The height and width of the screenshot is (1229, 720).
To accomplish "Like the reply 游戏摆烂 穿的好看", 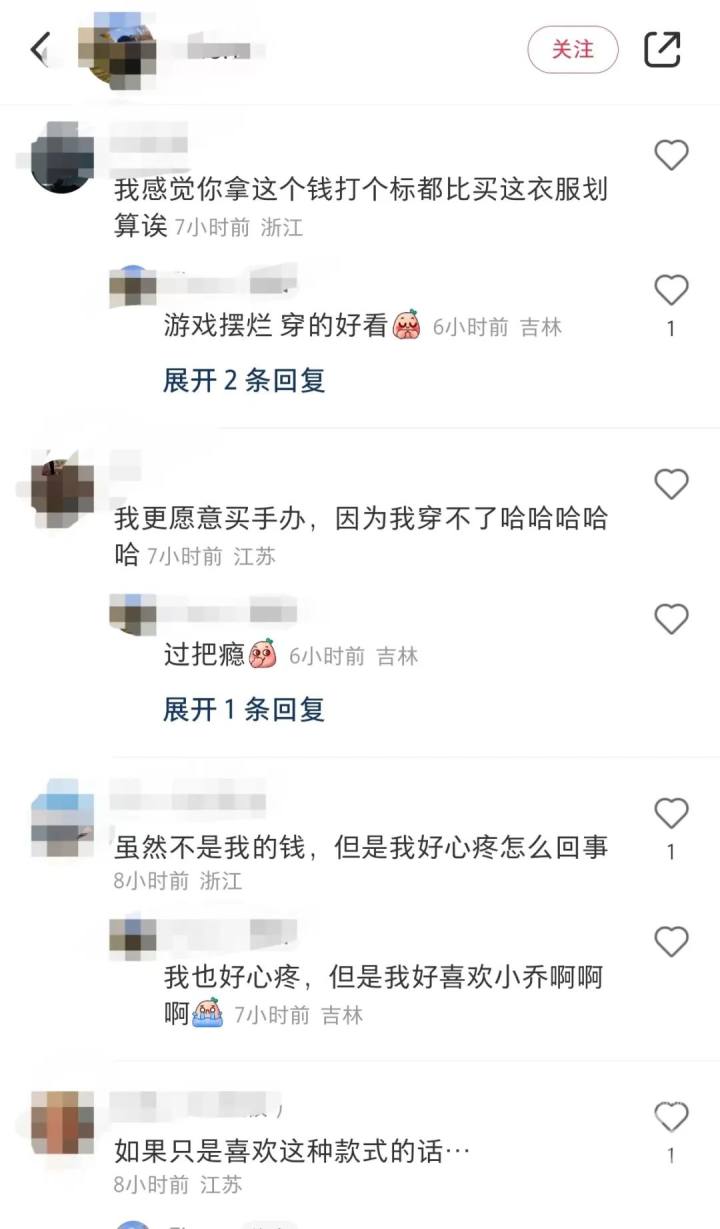I will [671, 290].
